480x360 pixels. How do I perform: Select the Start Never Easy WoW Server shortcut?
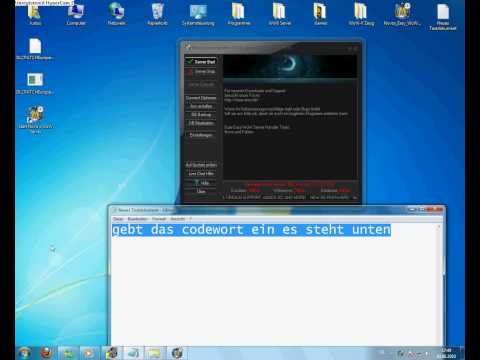pyautogui.click(x=35, y=119)
